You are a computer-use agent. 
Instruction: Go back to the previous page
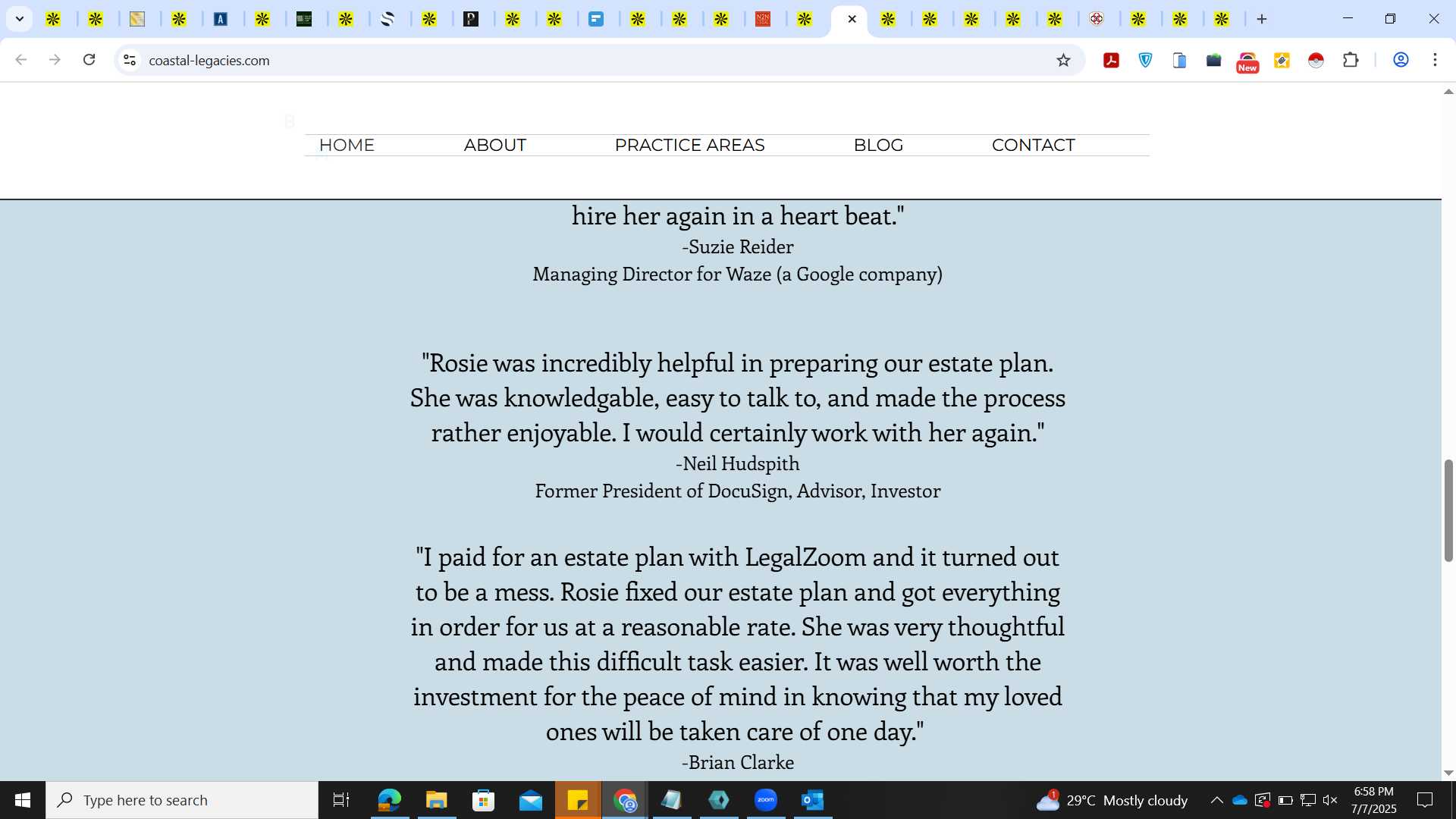click(x=21, y=60)
